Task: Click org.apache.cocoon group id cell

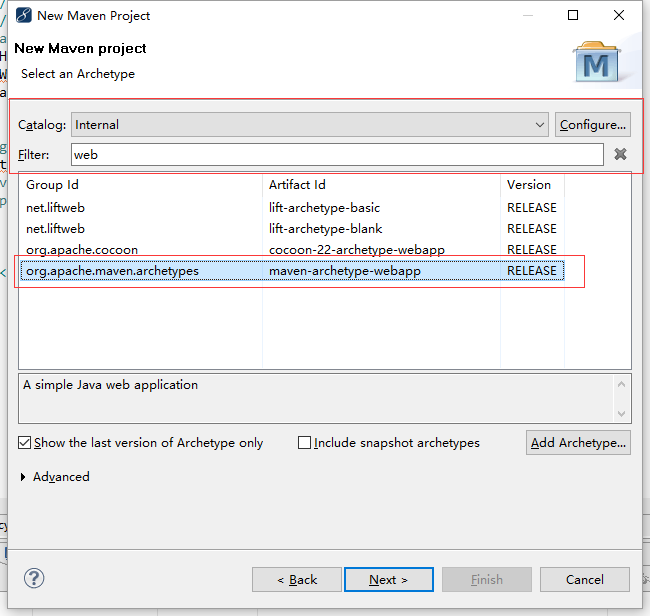Action: pyautogui.click(x=82, y=250)
